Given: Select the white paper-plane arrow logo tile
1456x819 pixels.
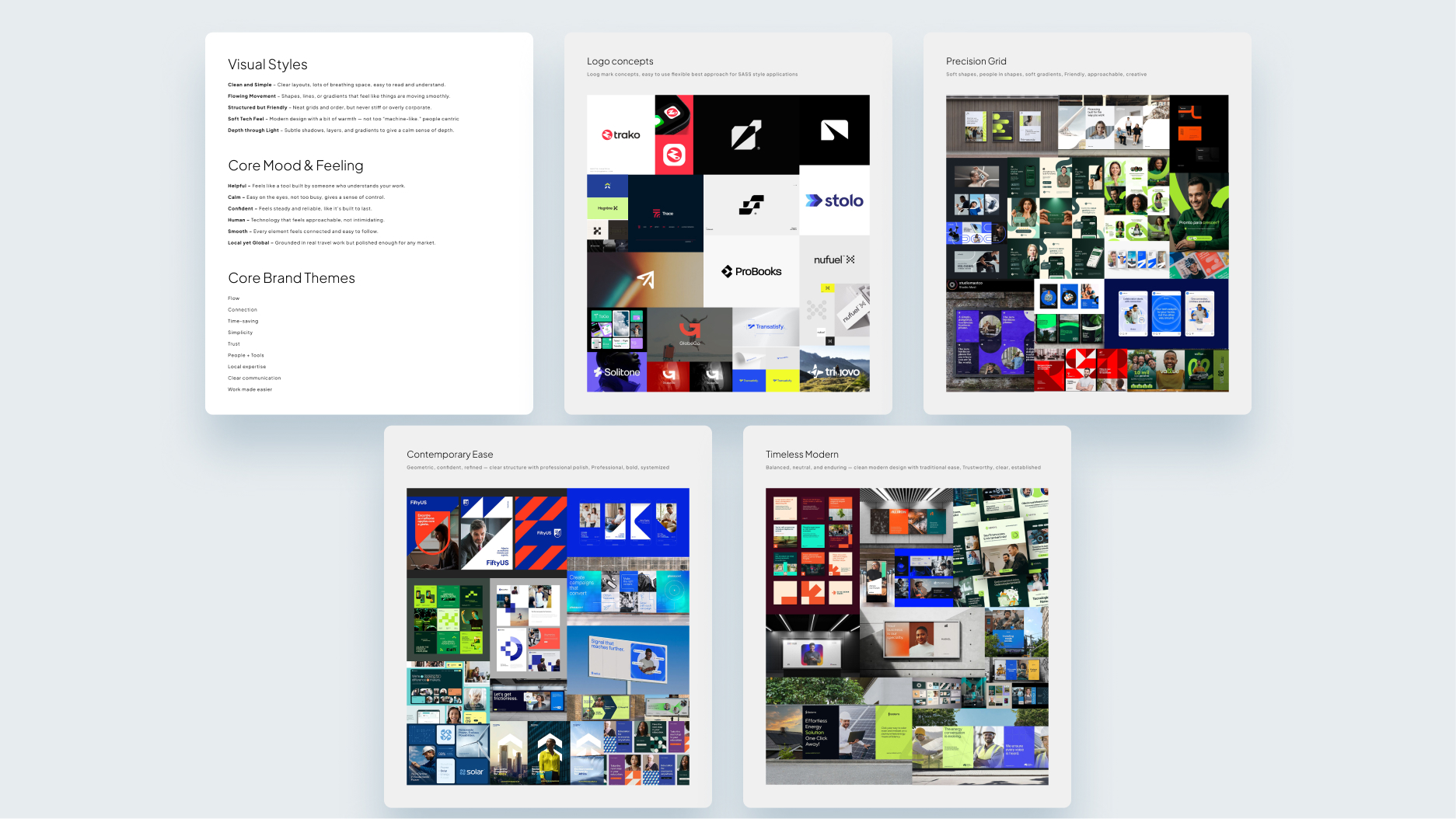Looking at the screenshot, I should tap(645, 280).
